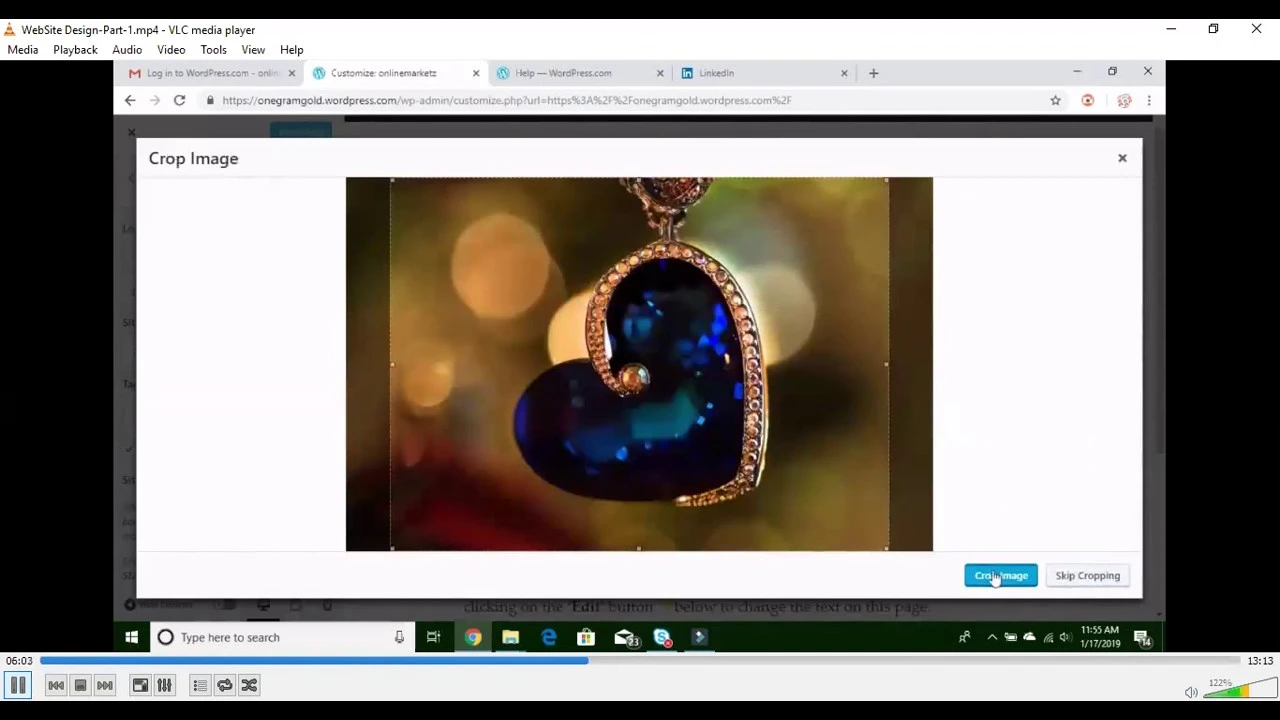
Task: Reload the browser page
Action: [179, 100]
